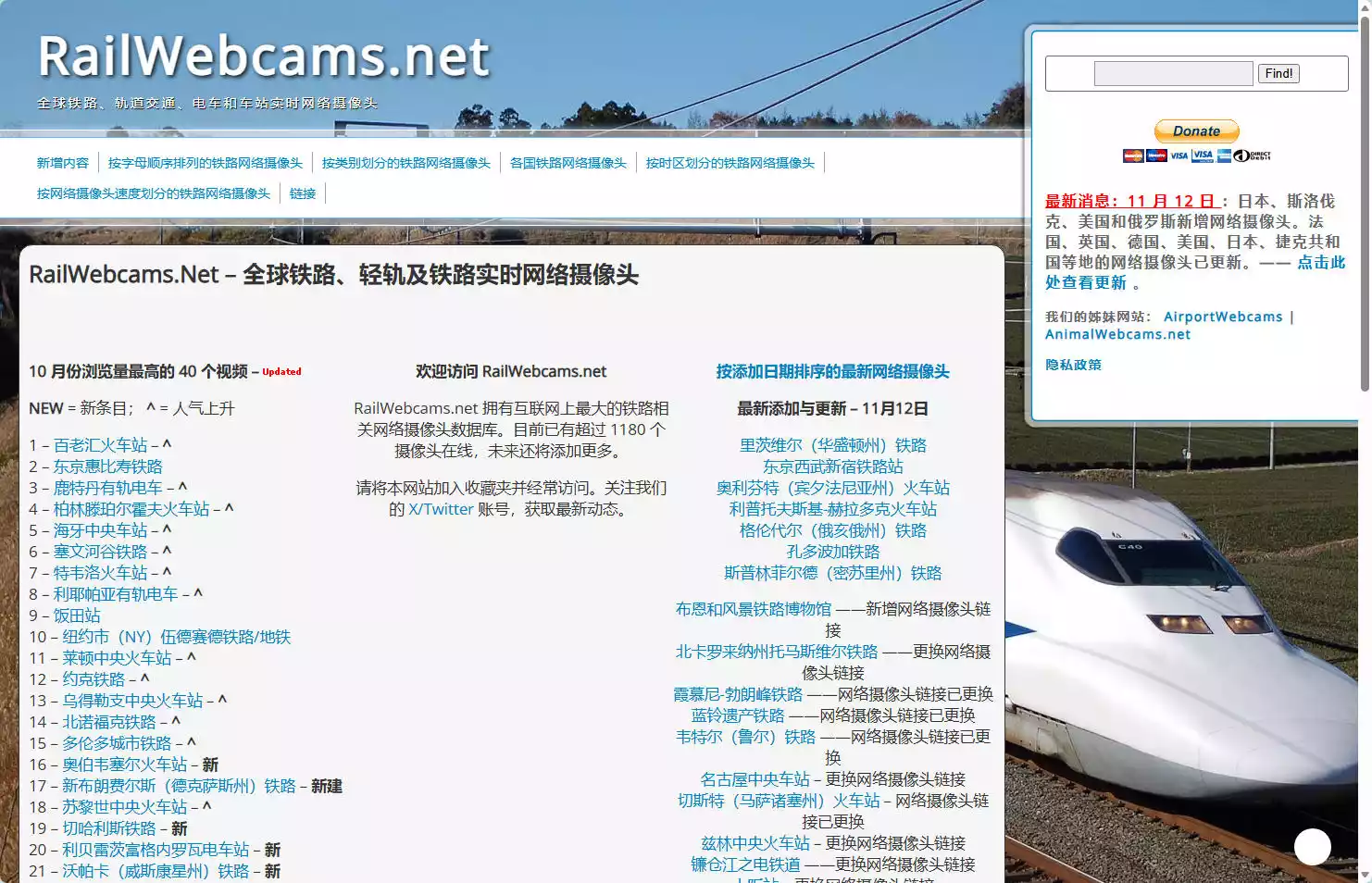Screen dimensions: 1372x883
Task: Open 柏林滕珀尔霍夫火车站 webcam link
Action: click(x=131, y=509)
